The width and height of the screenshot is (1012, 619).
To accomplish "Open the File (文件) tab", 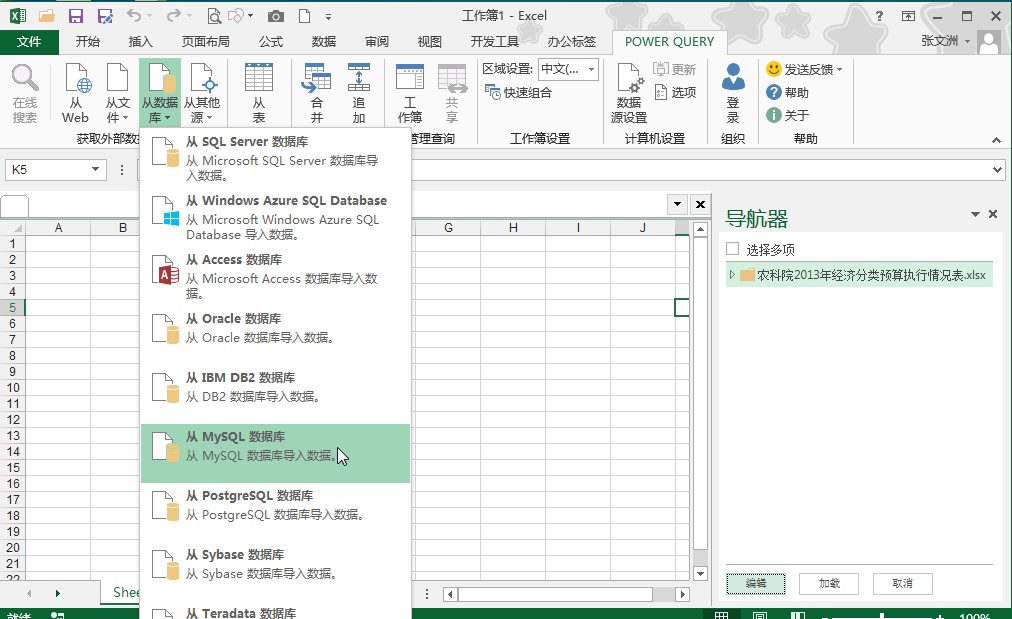I will pos(29,41).
